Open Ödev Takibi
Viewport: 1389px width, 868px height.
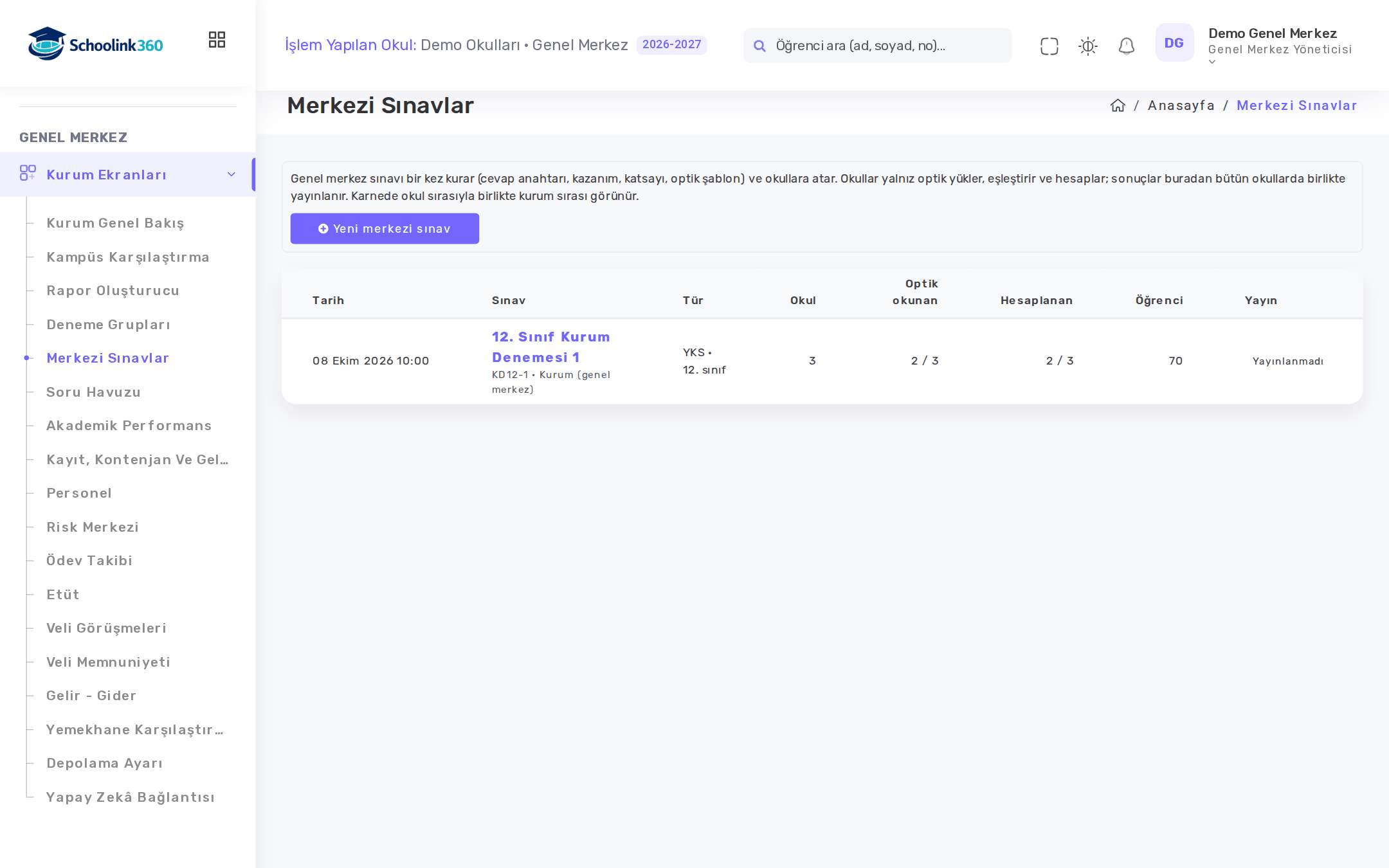click(x=89, y=560)
